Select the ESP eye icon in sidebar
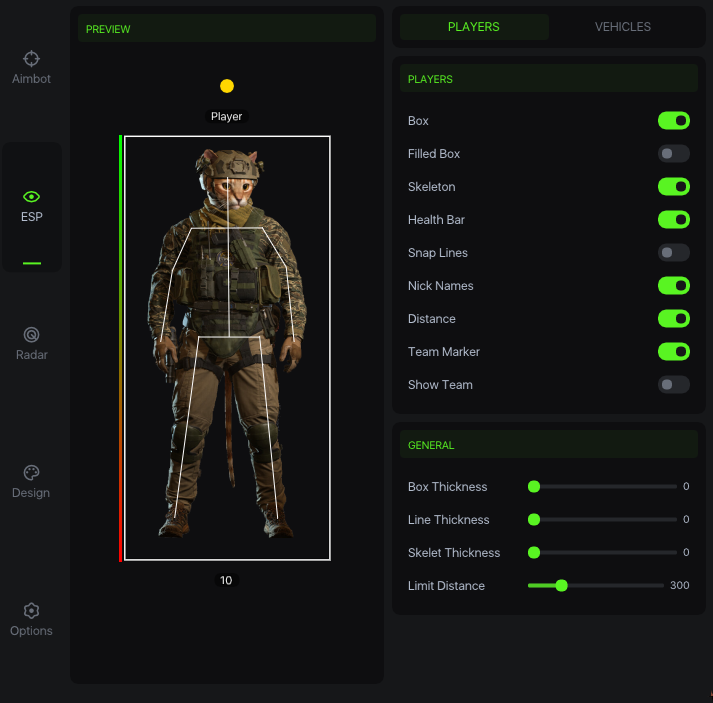713x703 pixels. coord(31,197)
